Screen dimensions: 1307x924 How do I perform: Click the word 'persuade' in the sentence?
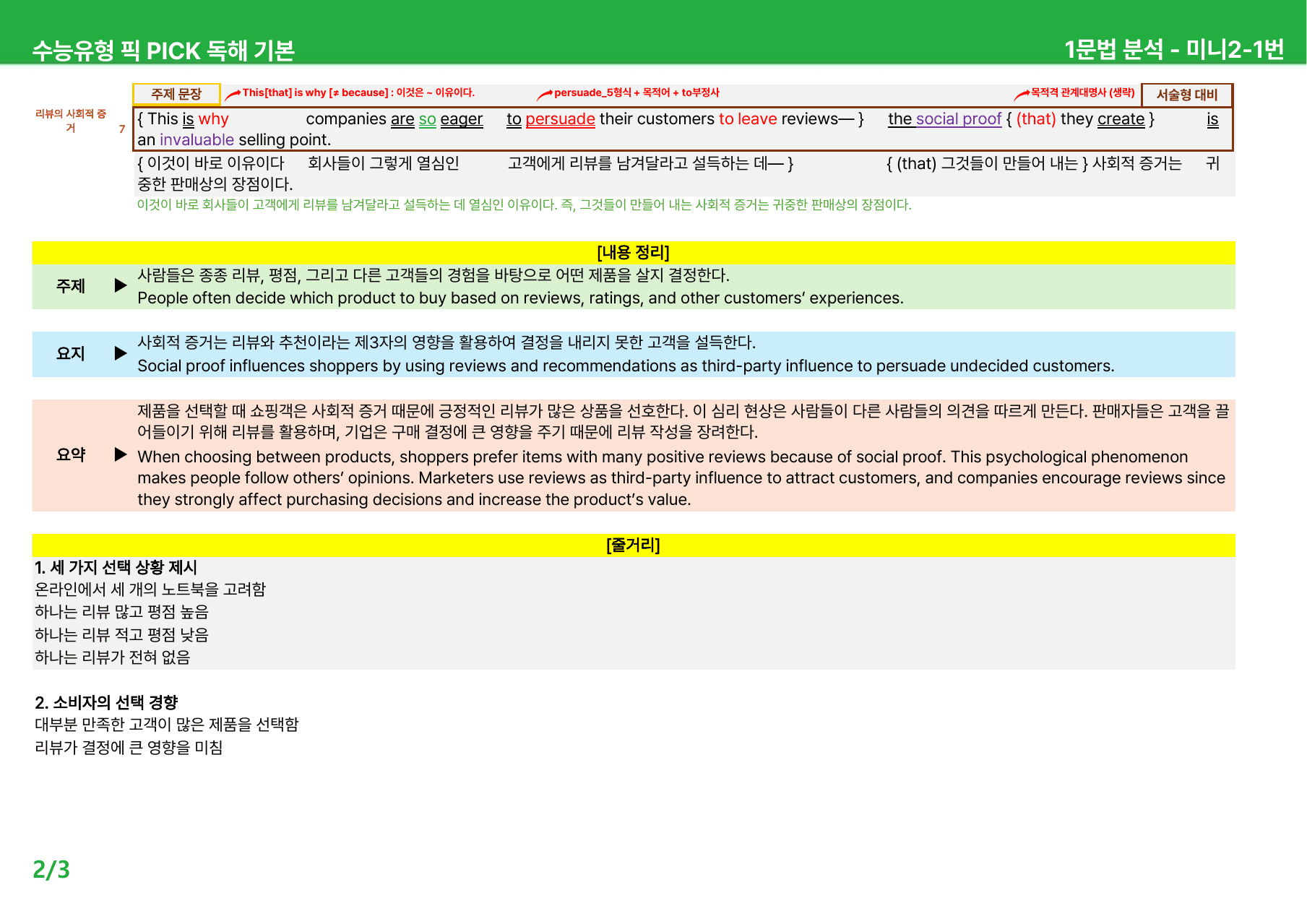560,119
